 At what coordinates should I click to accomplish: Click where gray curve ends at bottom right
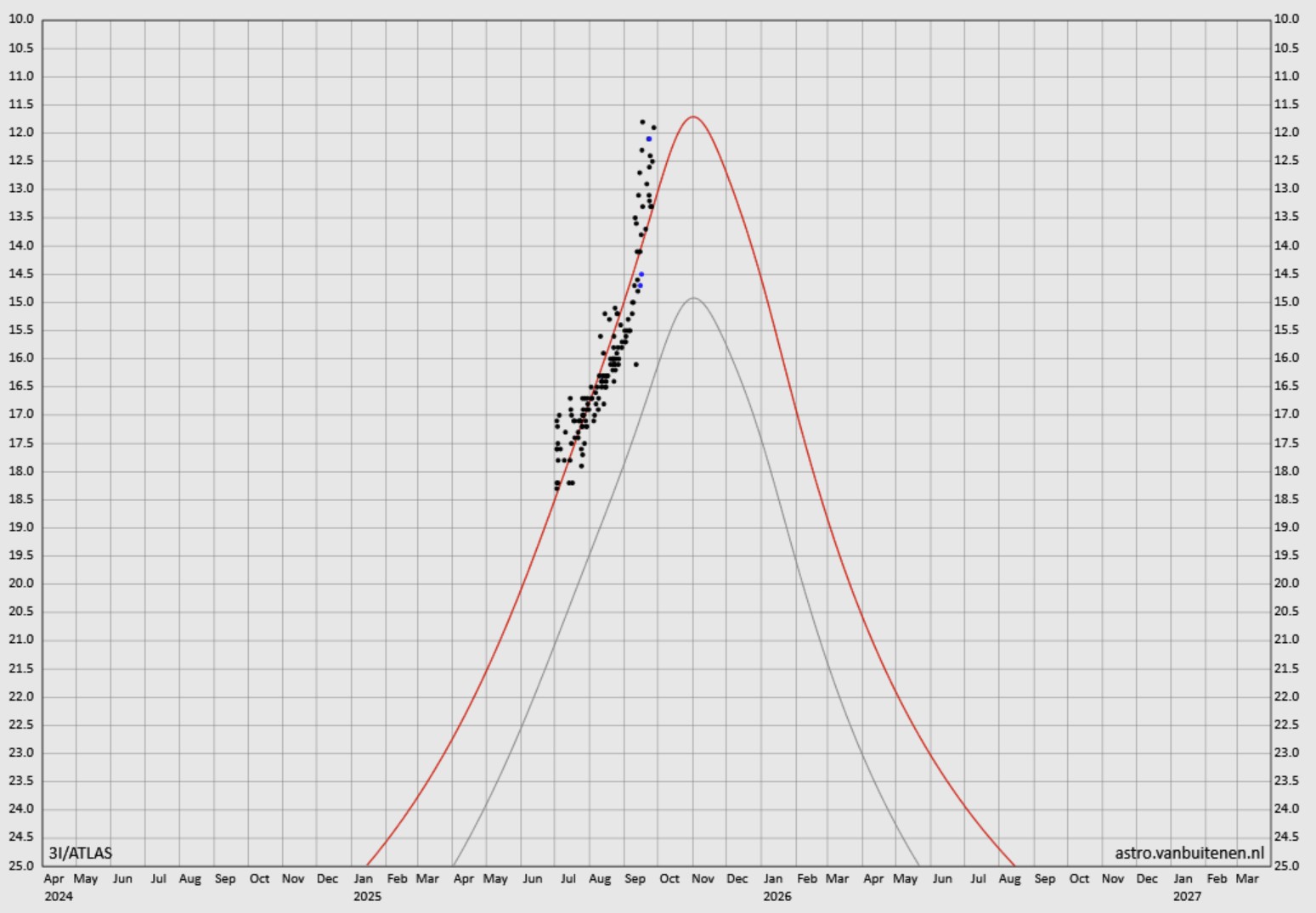click(918, 864)
